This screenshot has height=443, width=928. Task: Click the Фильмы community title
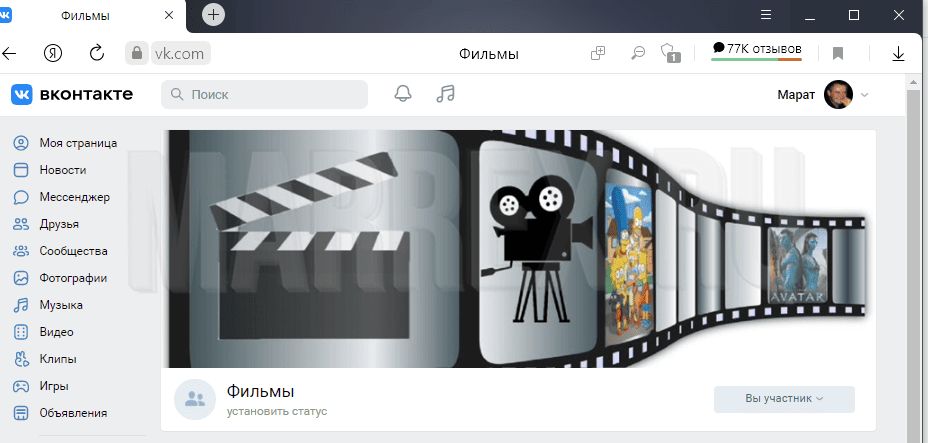coord(260,392)
